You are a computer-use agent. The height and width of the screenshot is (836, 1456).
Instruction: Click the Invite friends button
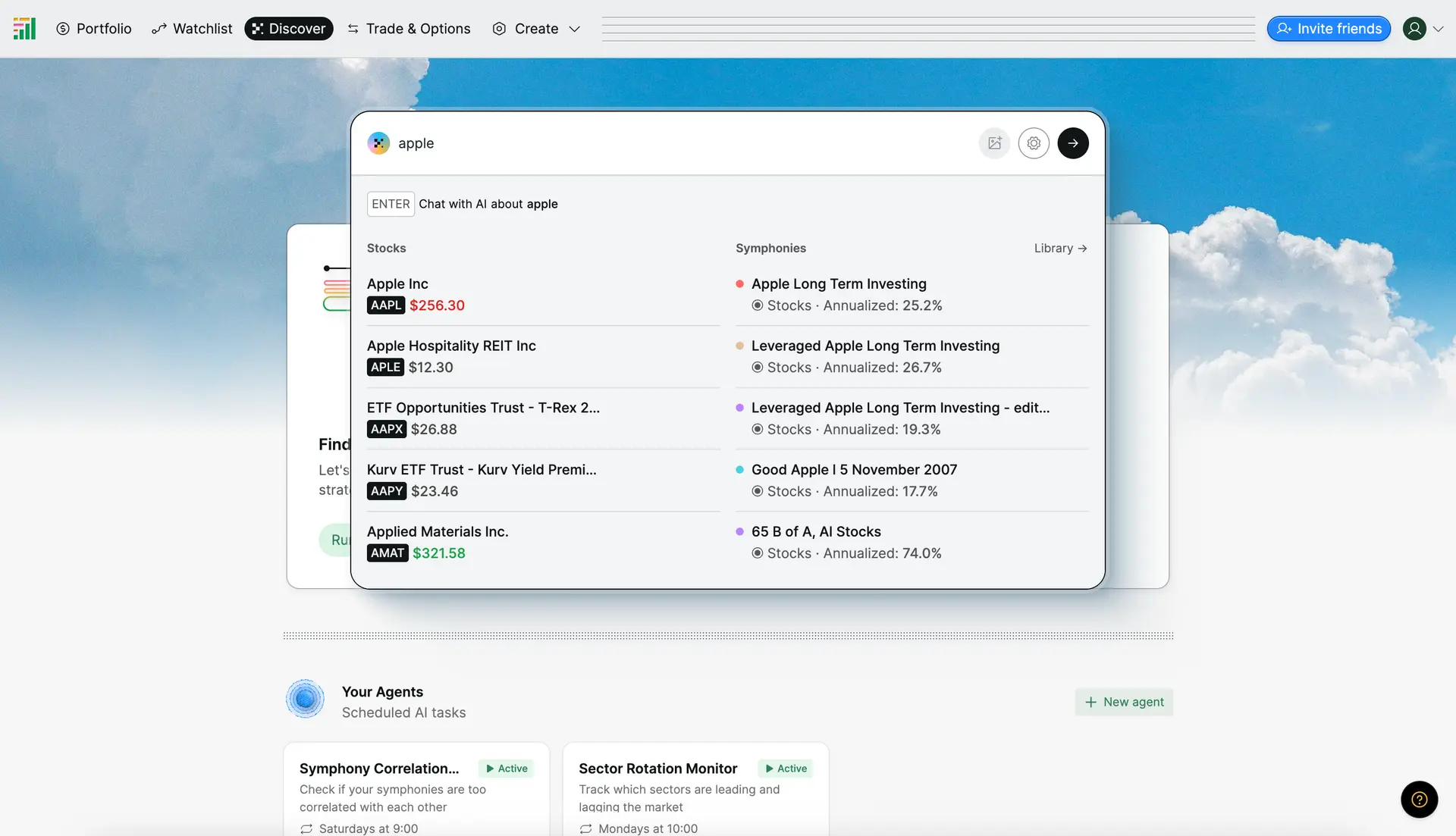[x=1329, y=29]
